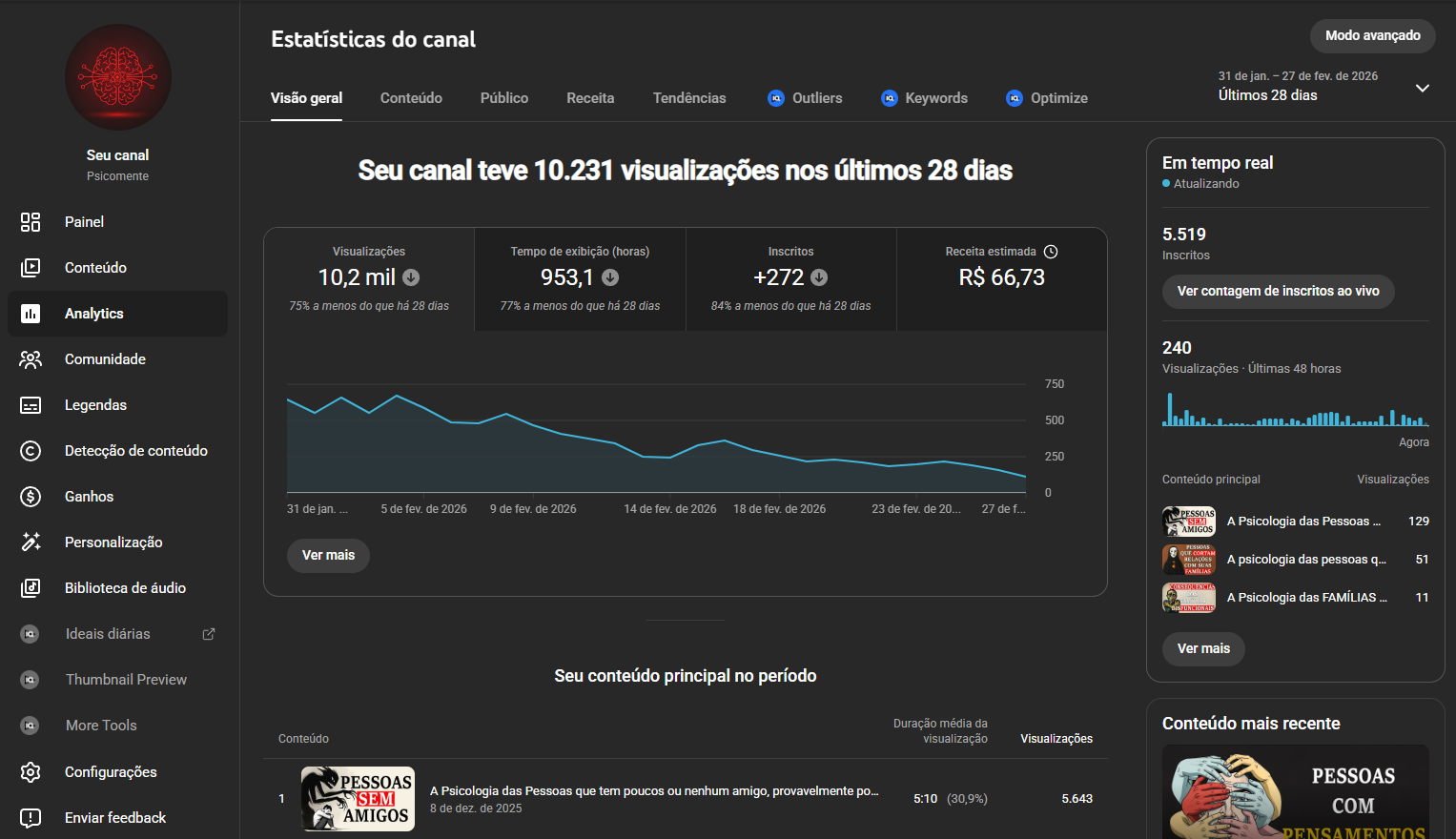
Task: Click the Keywords tab badge icon
Action: [x=890, y=98]
